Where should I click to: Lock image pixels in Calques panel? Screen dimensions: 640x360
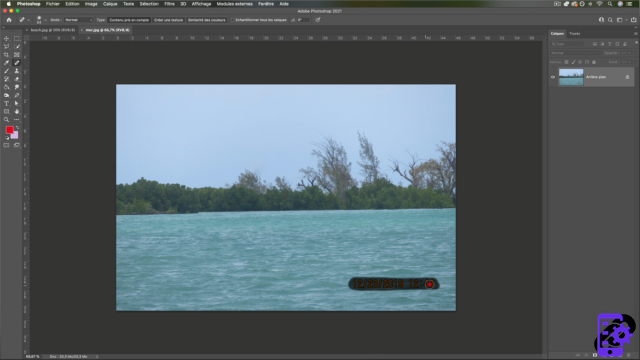pos(573,62)
